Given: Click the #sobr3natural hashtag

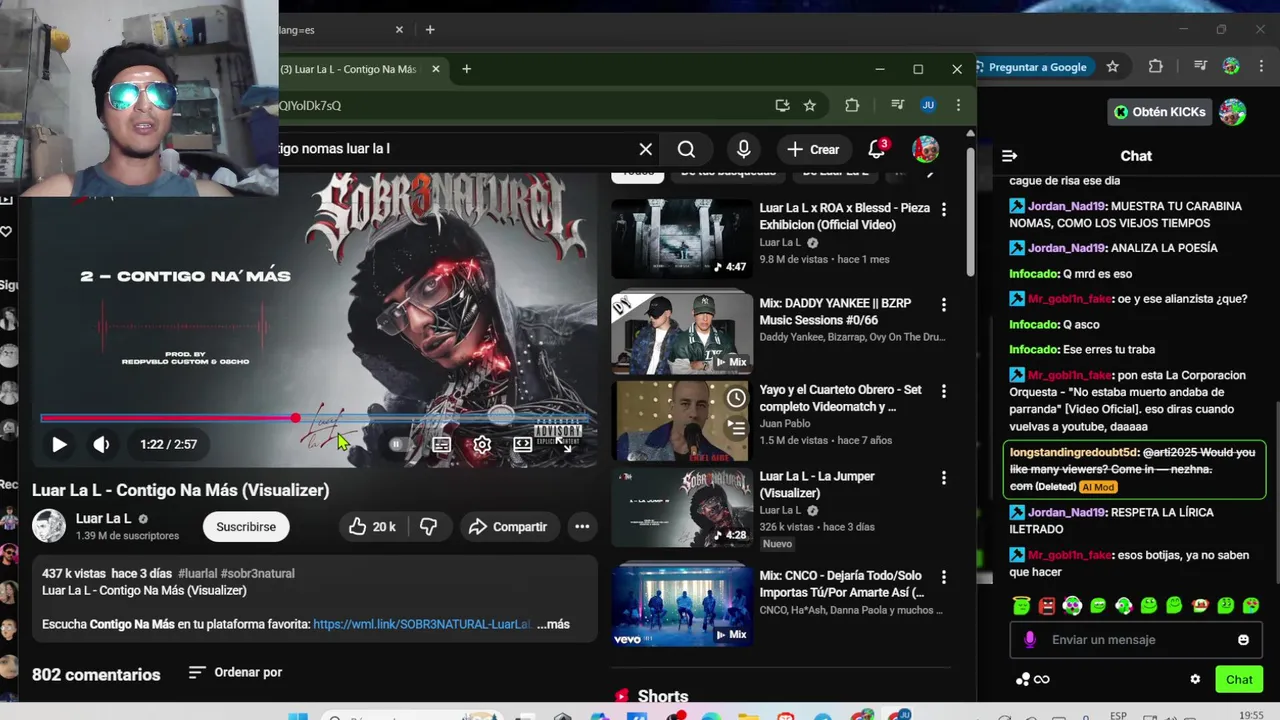Looking at the screenshot, I should (x=258, y=573).
